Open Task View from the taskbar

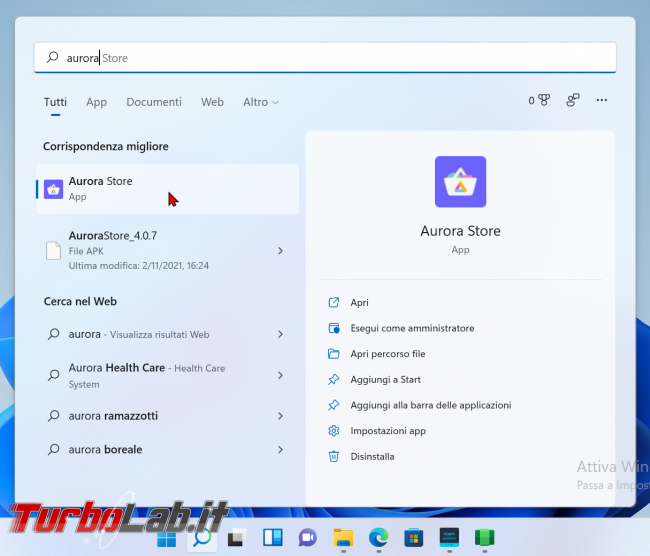(x=237, y=538)
